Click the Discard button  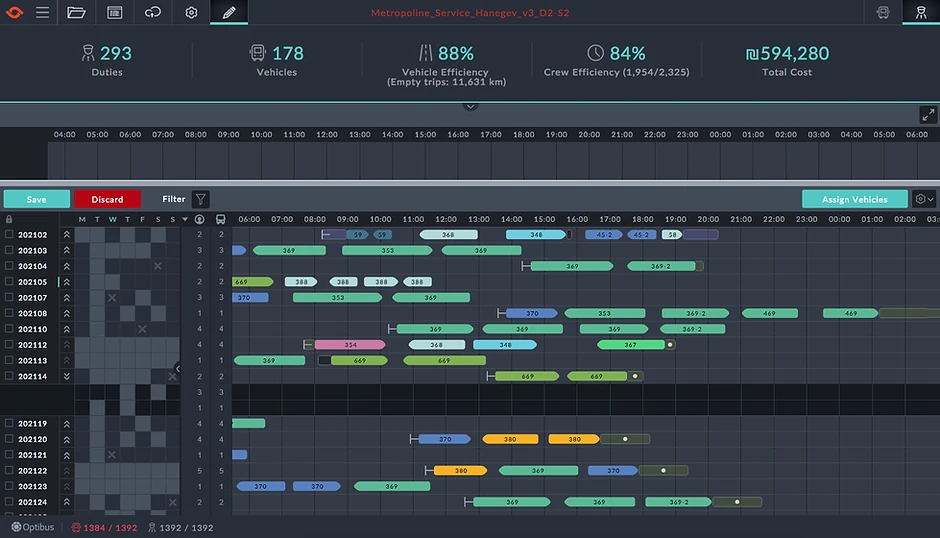(107, 199)
